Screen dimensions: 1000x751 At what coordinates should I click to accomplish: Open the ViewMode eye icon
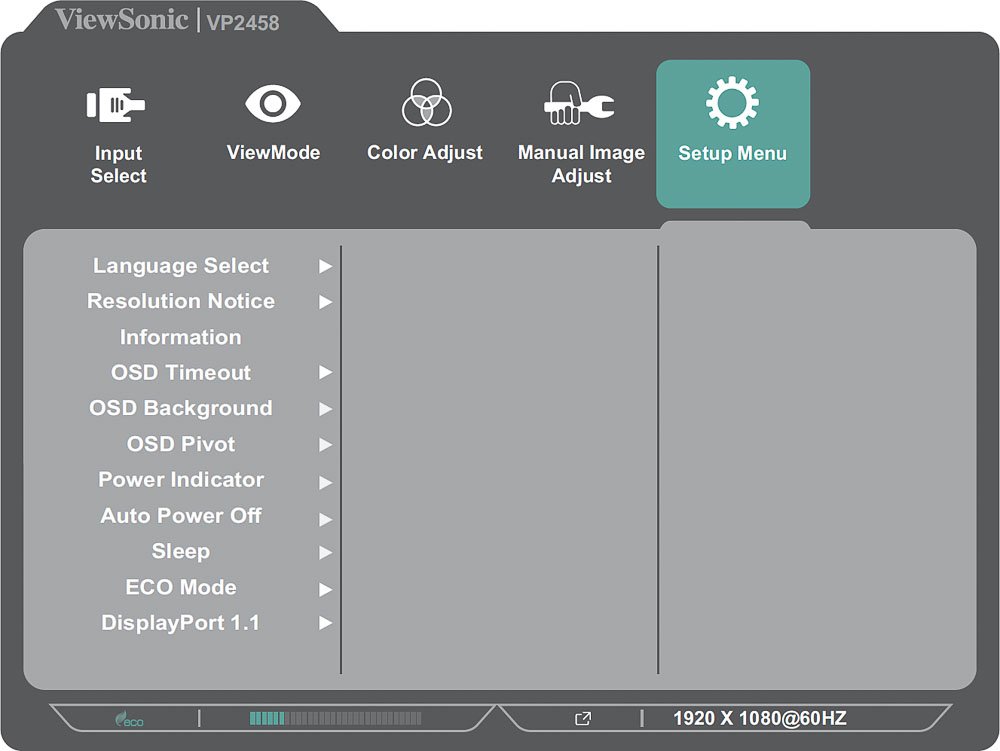[x=273, y=104]
